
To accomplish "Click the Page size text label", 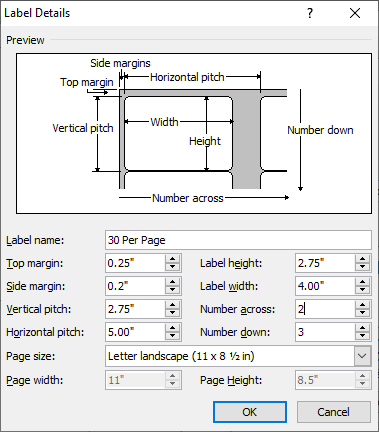I will [x=31, y=356].
